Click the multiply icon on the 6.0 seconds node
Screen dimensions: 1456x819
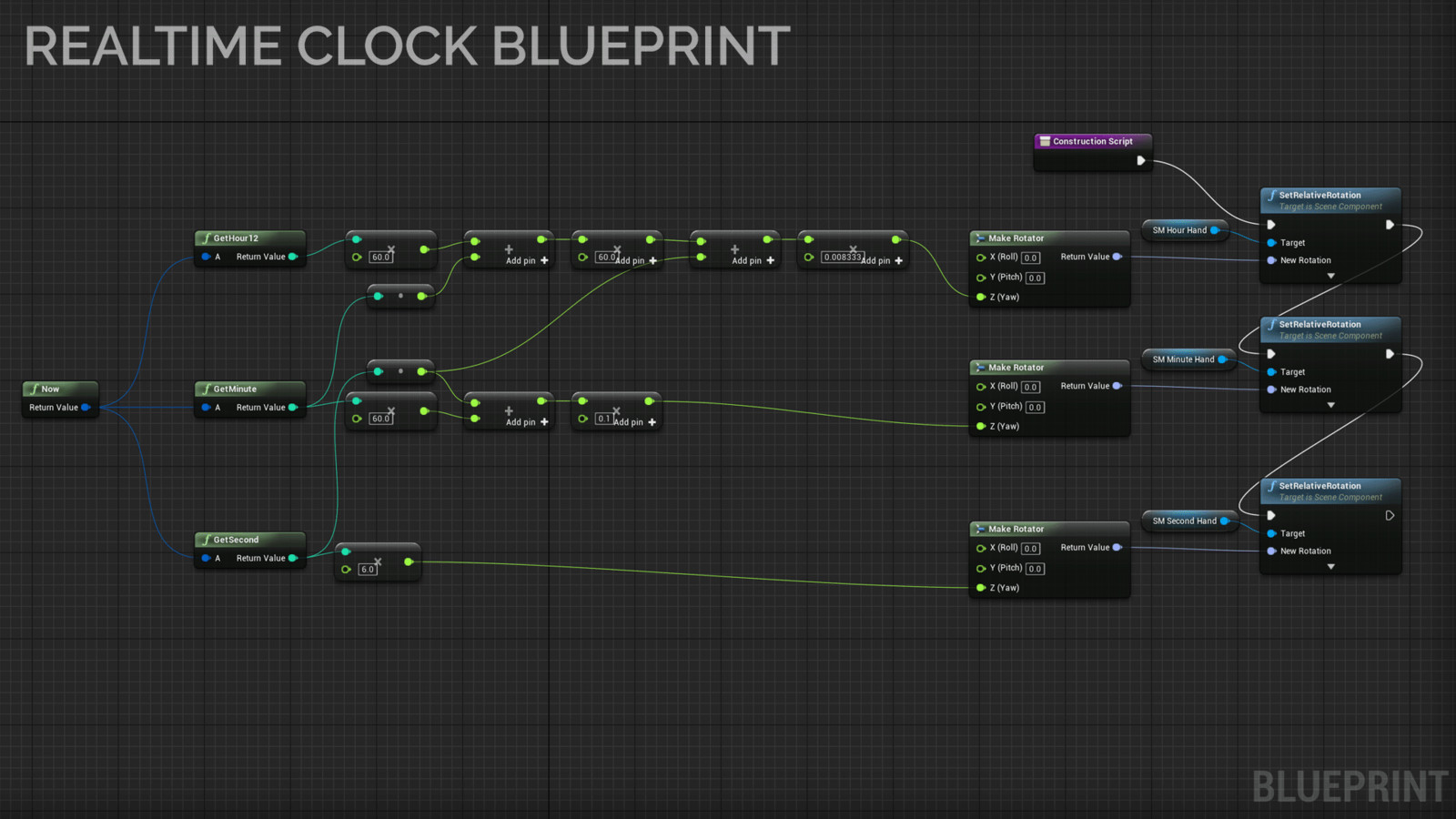coord(377,562)
